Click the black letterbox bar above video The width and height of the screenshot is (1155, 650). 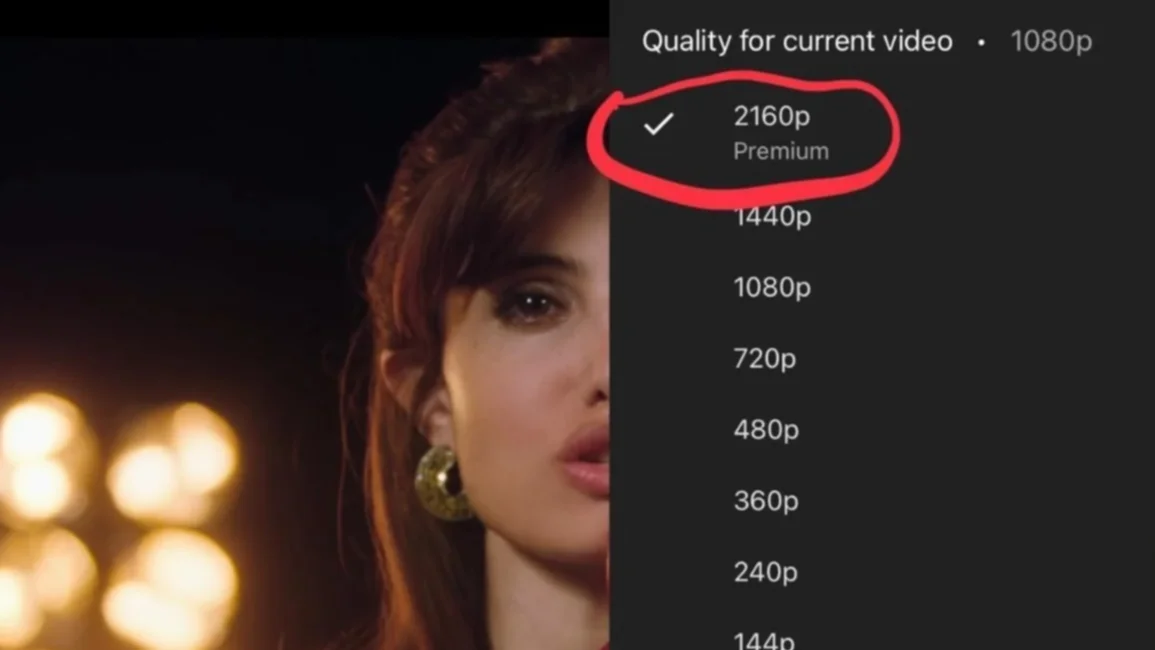pyautogui.click(x=304, y=18)
